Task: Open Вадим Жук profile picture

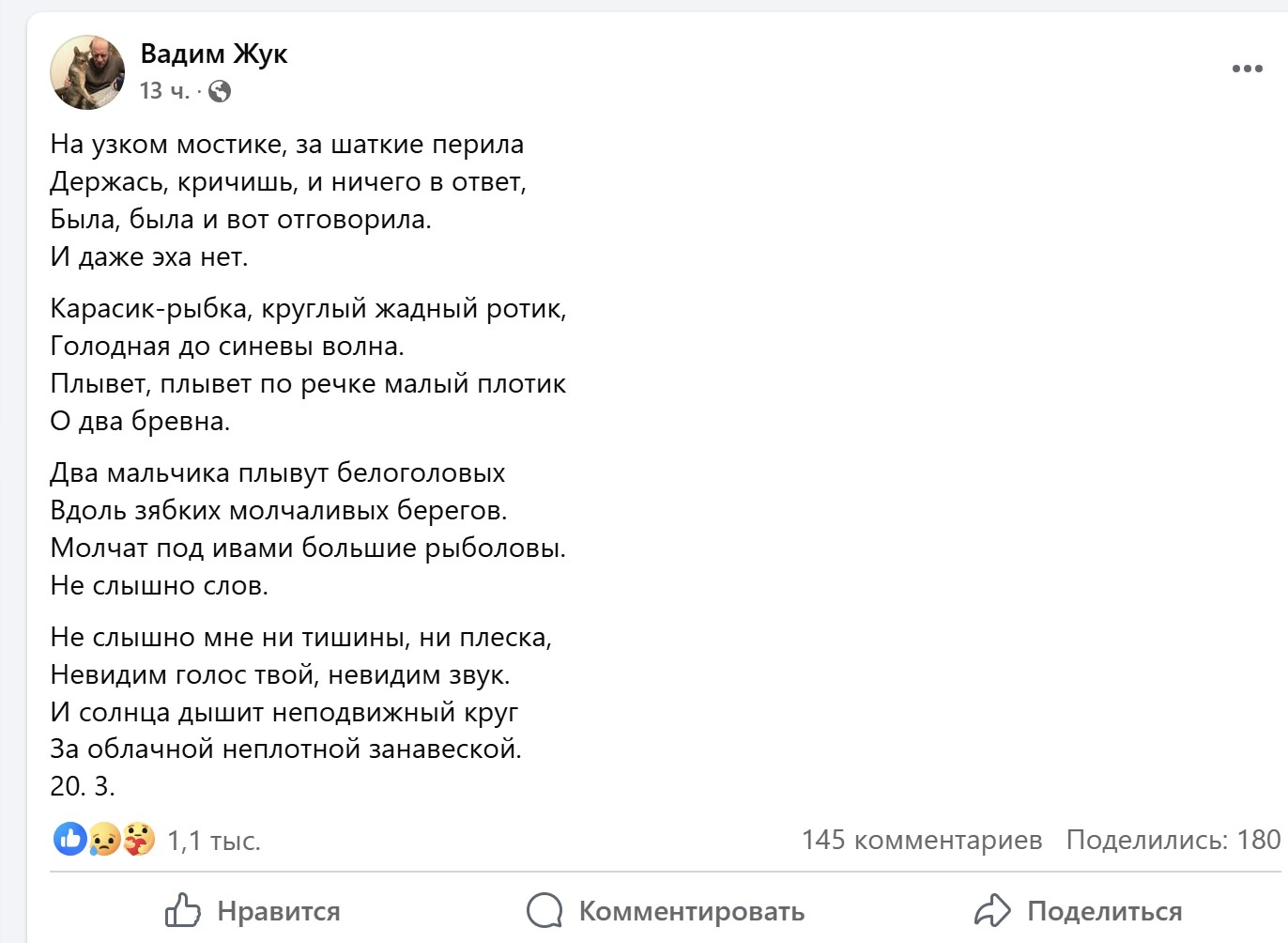Action: [87, 72]
